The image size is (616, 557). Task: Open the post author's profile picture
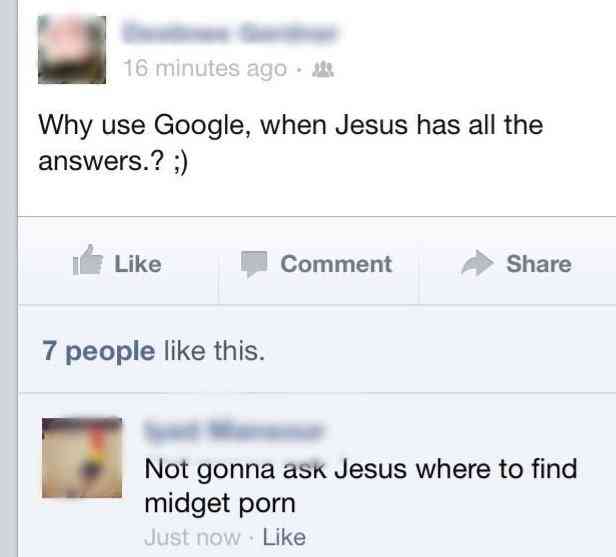pyautogui.click(x=72, y=49)
